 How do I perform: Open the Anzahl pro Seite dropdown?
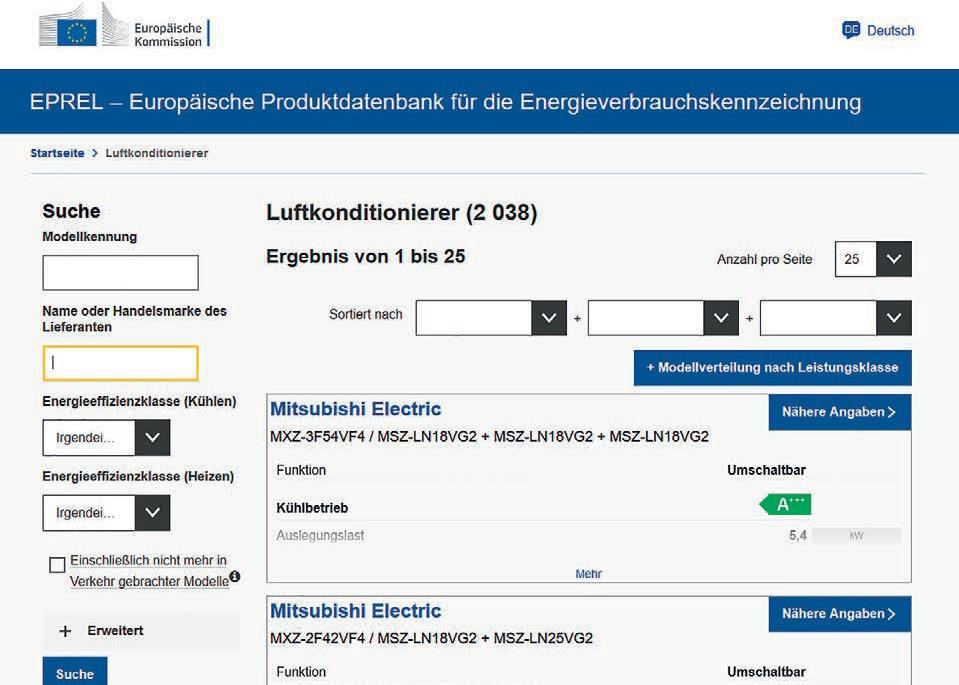[x=873, y=259]
